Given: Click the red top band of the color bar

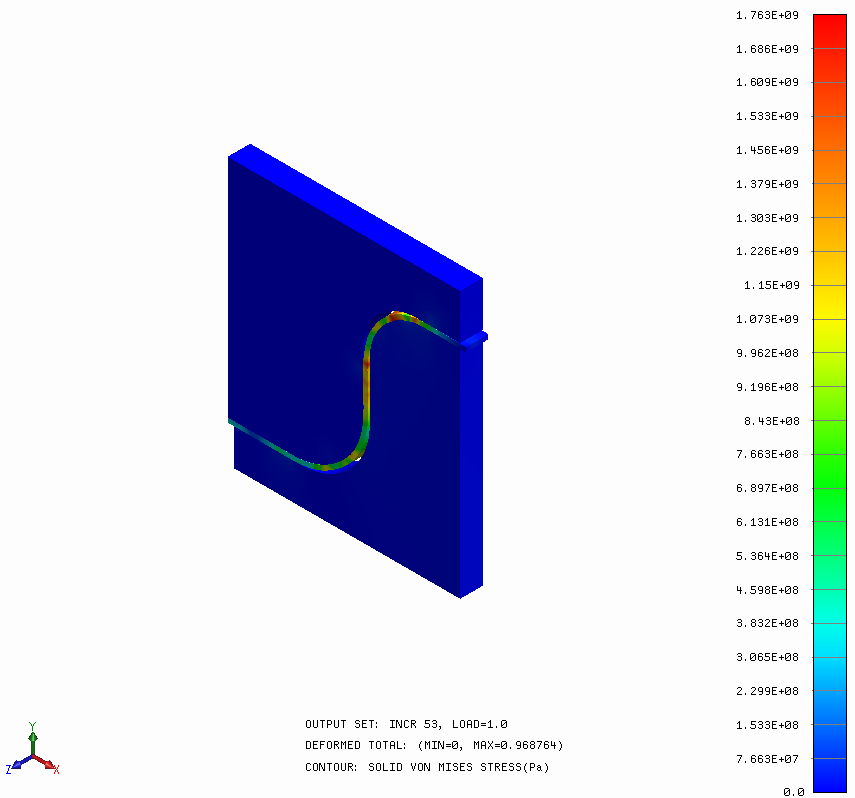Looking at the screenshot, I should coord(830,31).
